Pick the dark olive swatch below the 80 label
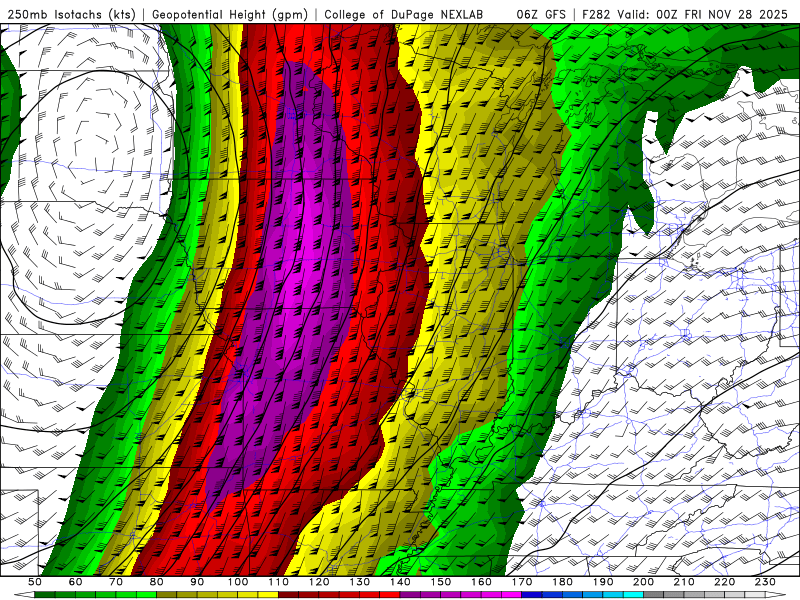This screenshot has height=600, width=800. click(x=166, y=595)
